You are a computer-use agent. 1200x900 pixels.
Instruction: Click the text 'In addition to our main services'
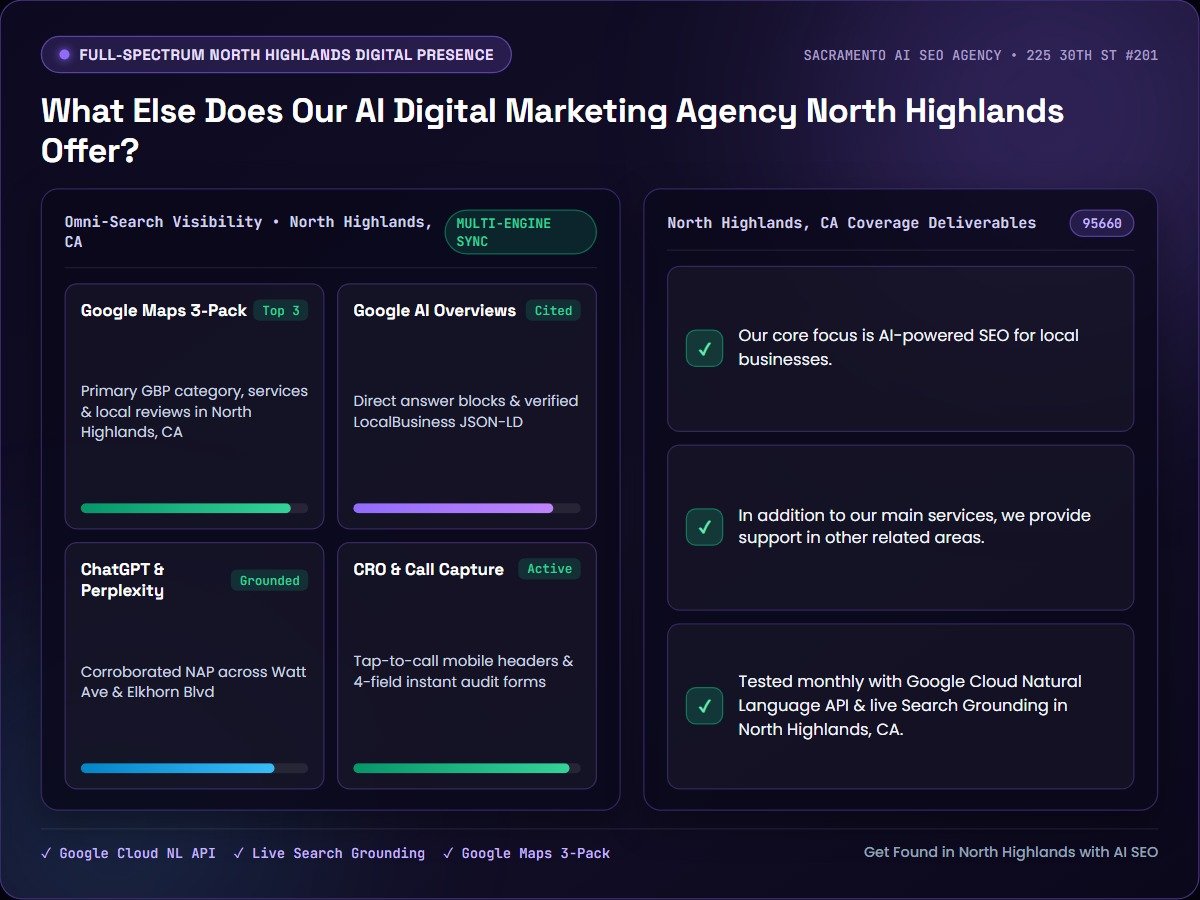pos(914,527)
